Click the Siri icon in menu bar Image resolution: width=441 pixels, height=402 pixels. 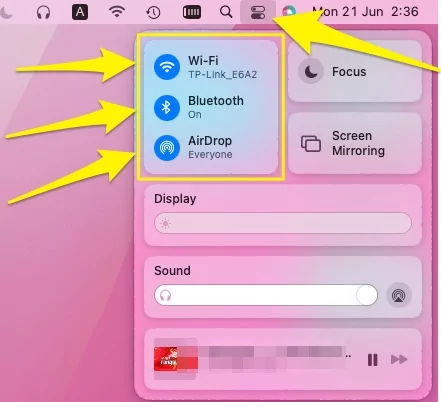[x=289, y=12]
